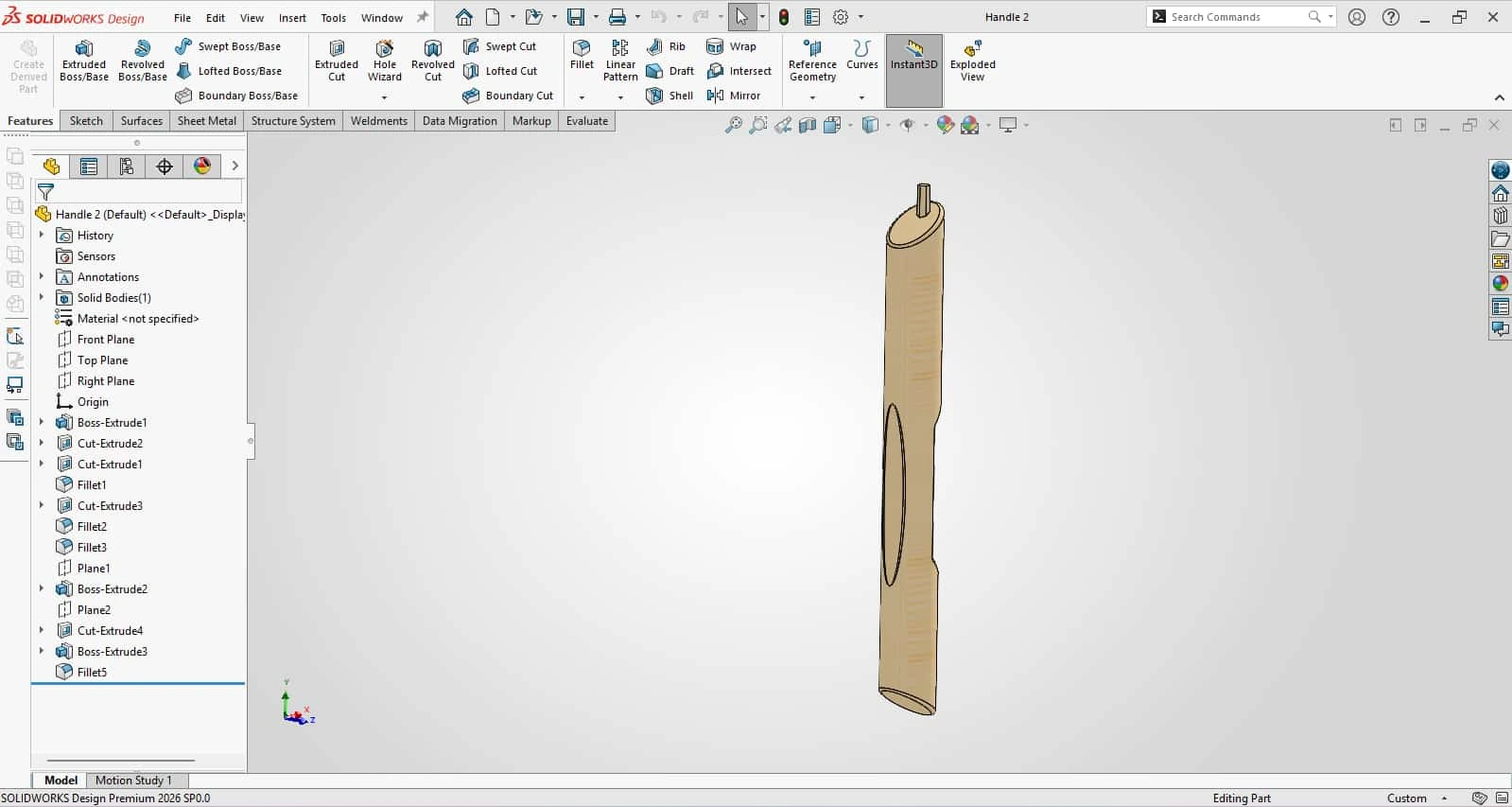Select the Wrap feature

(731, 46)
